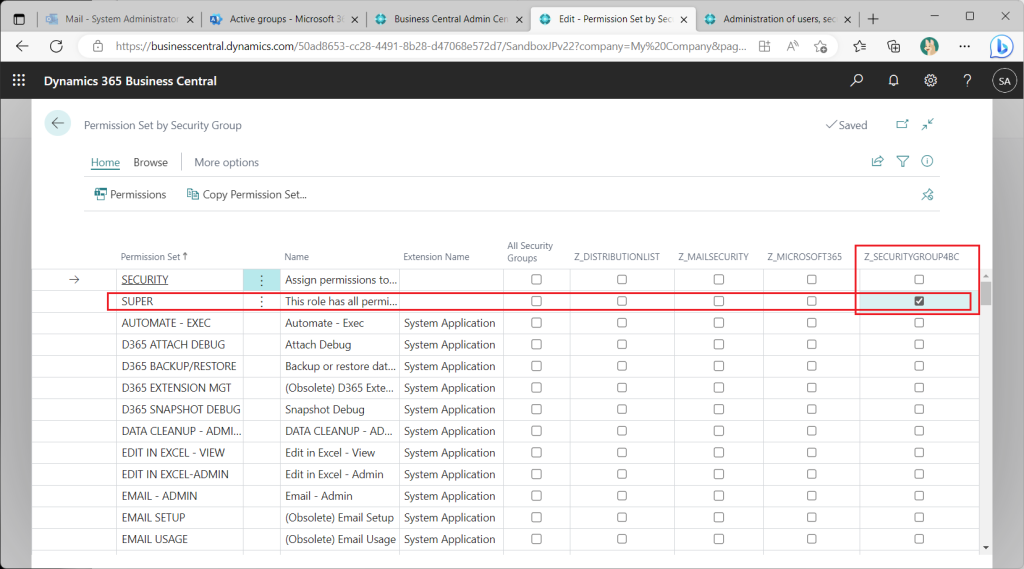Viewport: 1024px width, 569px height.
Task: Open the Help question mark icon
Action: tap(967, 80)
